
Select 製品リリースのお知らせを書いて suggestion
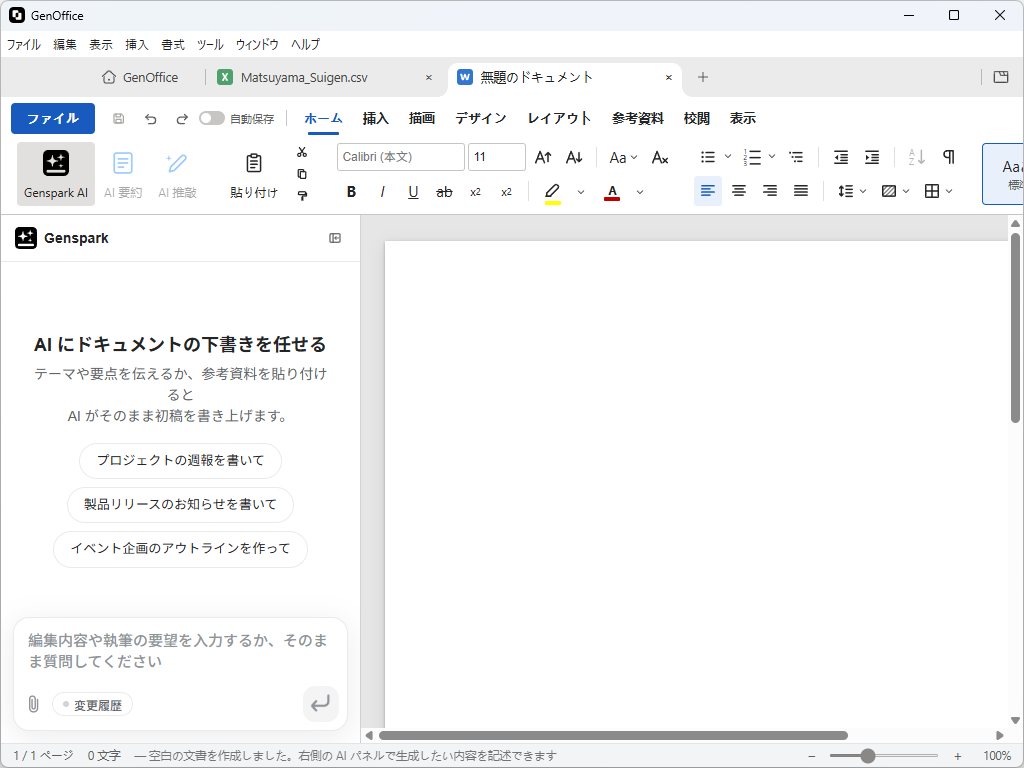click(180, 504)
